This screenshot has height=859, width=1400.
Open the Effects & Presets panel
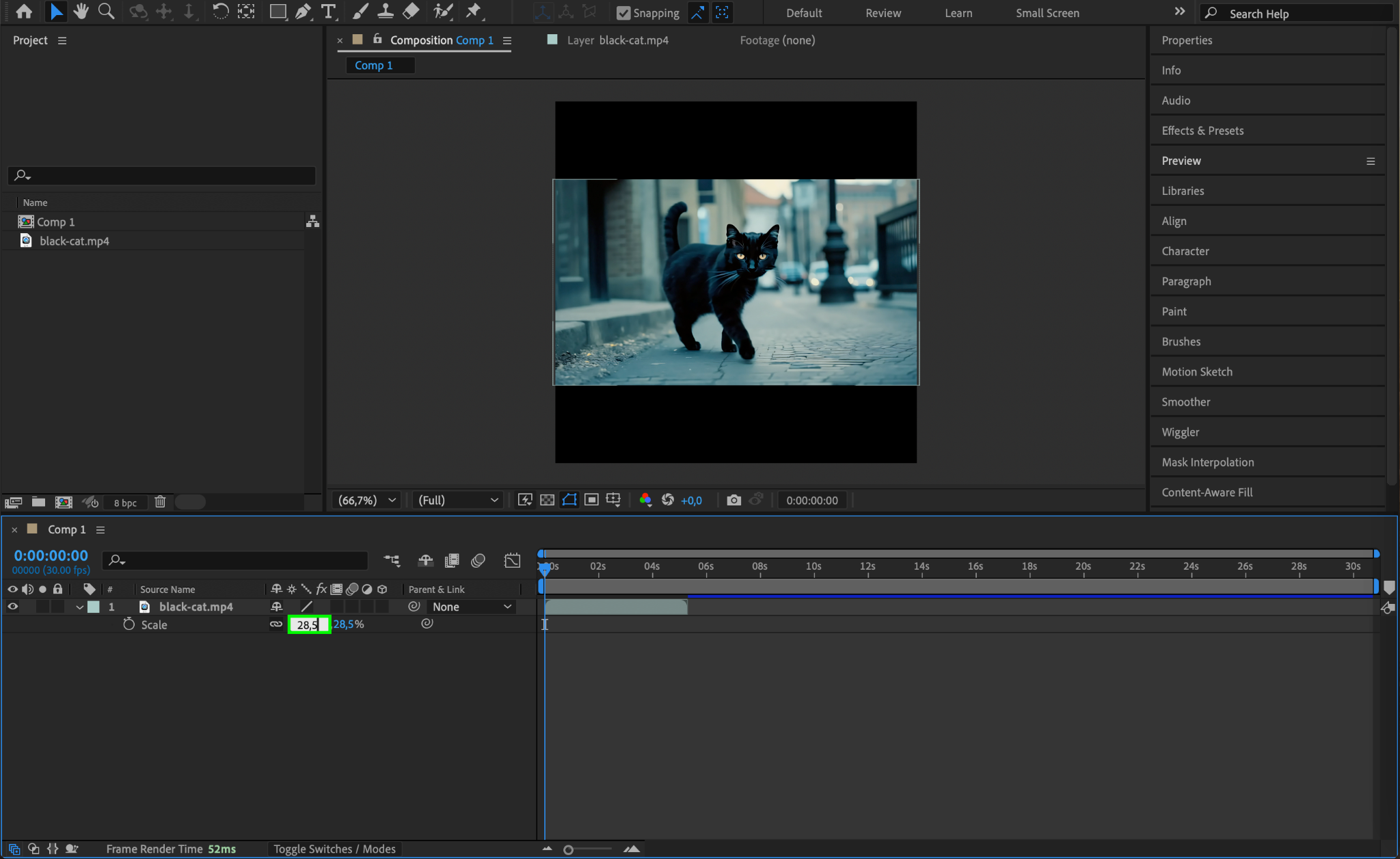pyautogui.click(x=1202, y=131)
